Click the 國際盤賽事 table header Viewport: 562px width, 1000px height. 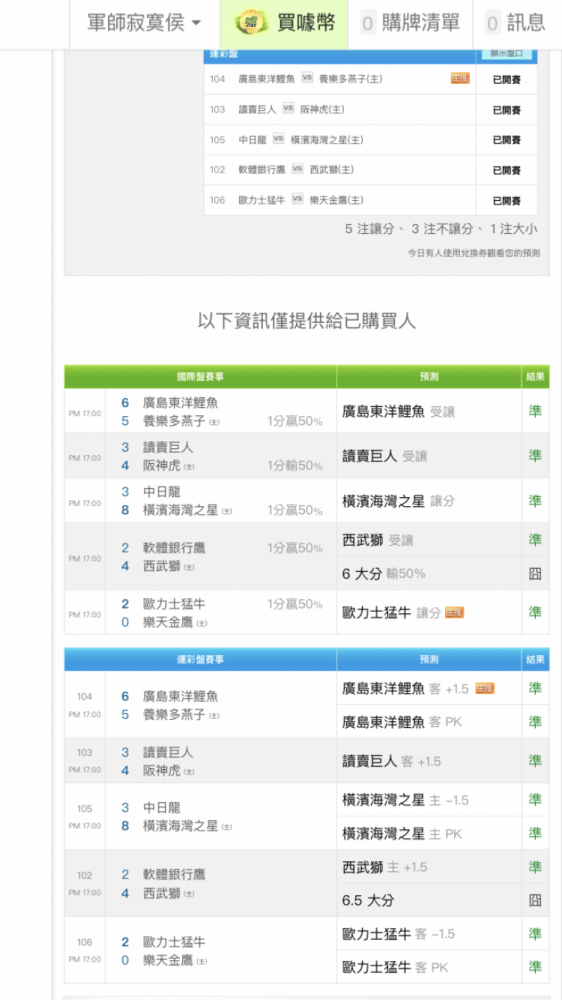pos(200,377)
